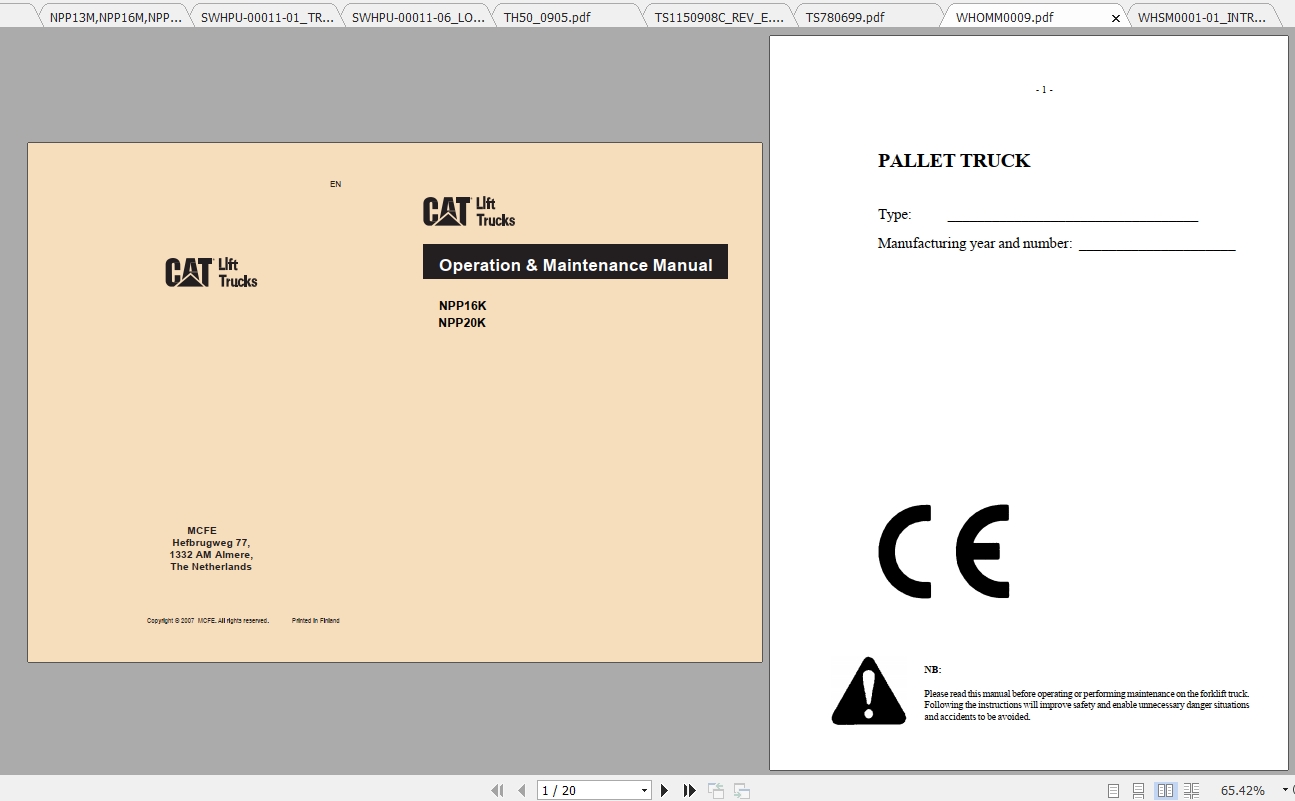Click the 'Type:' label on page 1
This screenshot has height=801, width=1295.
coord(894,215)
